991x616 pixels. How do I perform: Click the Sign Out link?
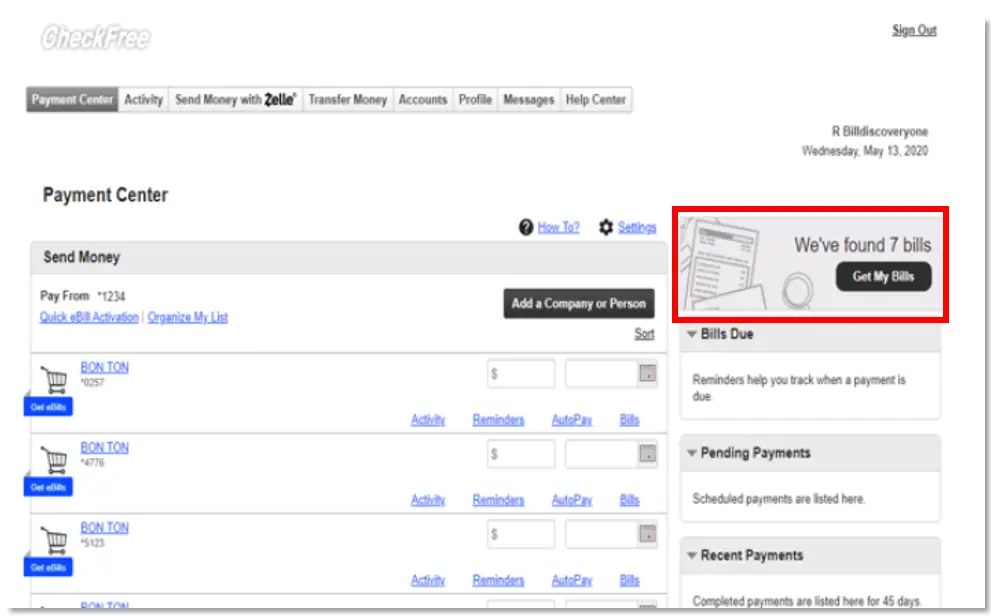pyautogui.click(x=913, y=30)
